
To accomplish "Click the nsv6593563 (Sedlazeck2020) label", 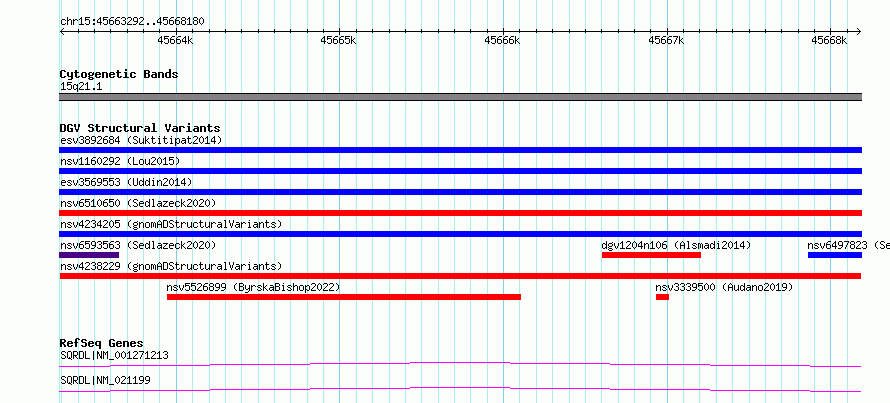I will click(x=138, y=245).
